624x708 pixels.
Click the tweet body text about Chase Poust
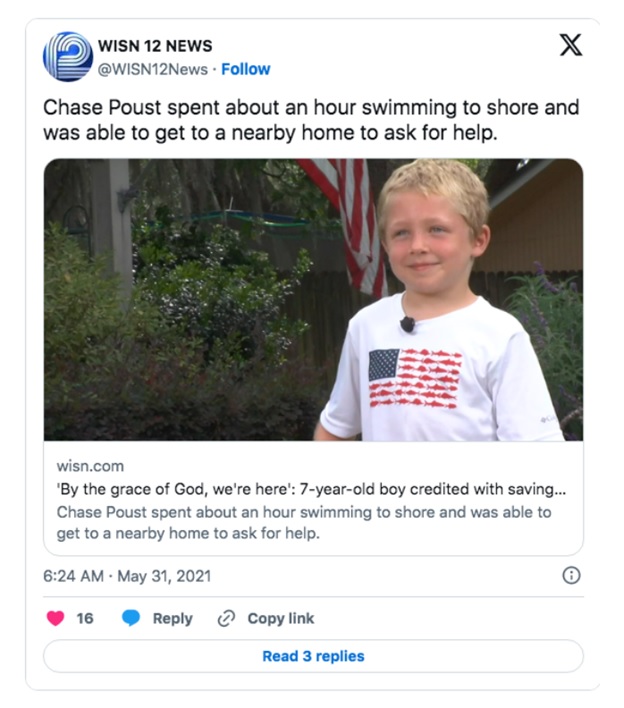click(311, 119)
